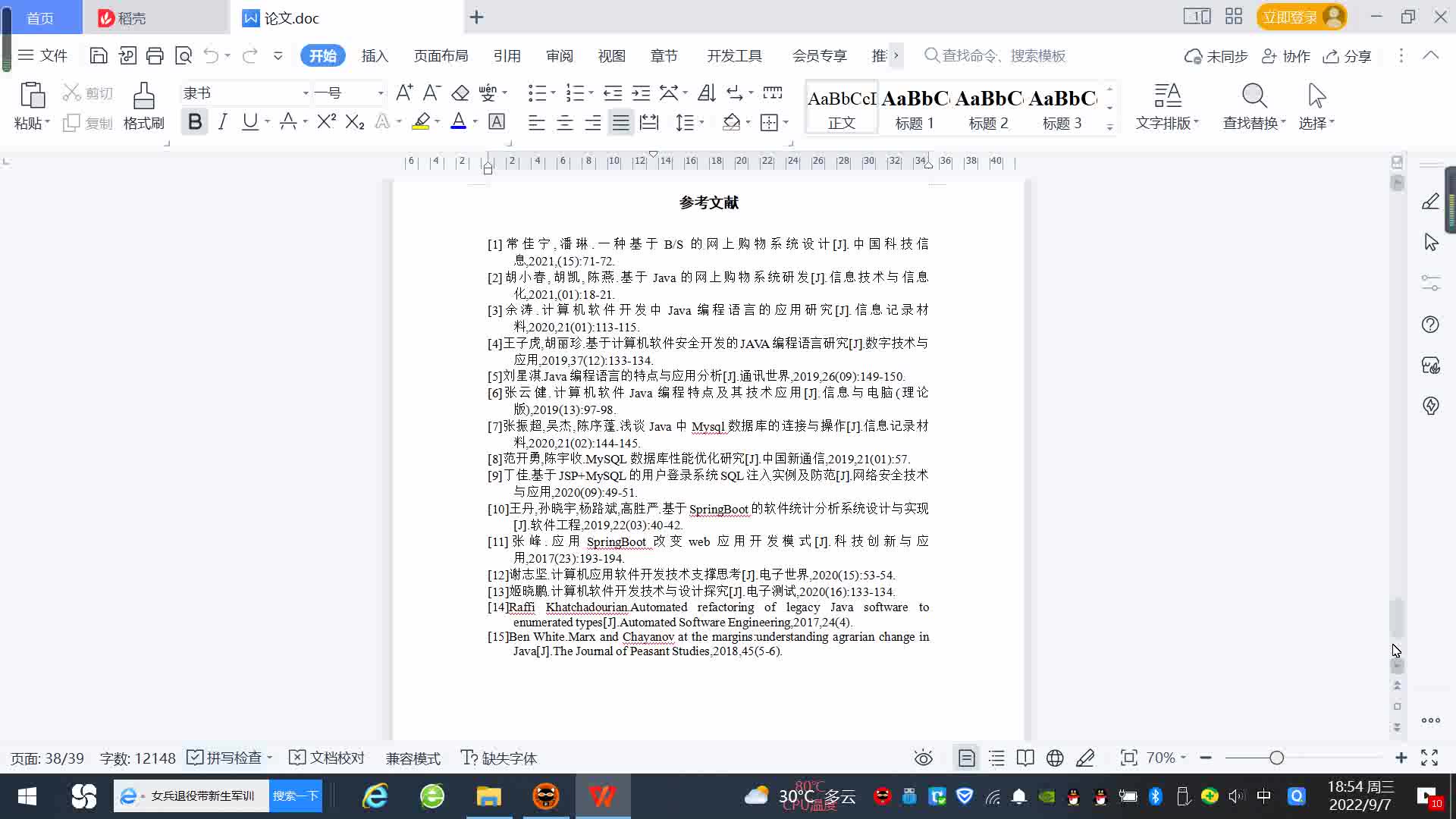Click the Print icon in quick toolbar

point(155,55)
